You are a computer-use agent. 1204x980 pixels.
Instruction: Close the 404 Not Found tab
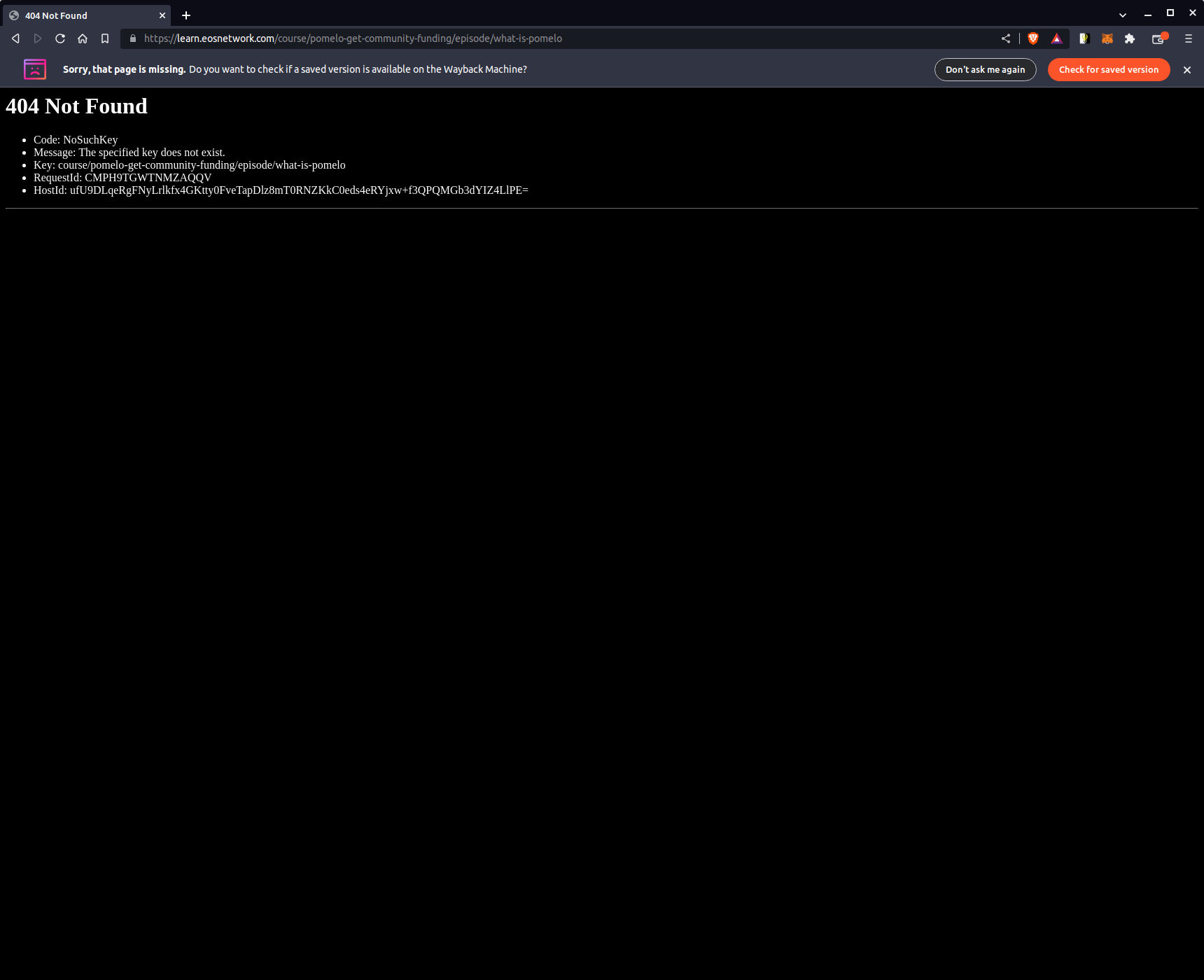(x=162, y=15)
